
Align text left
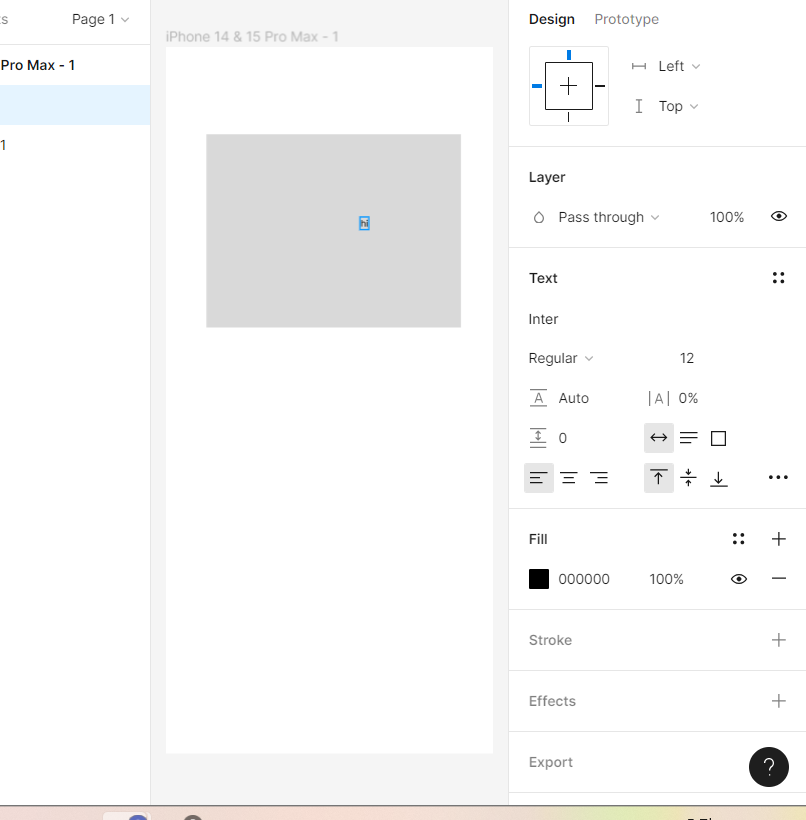tap(539, 477)
